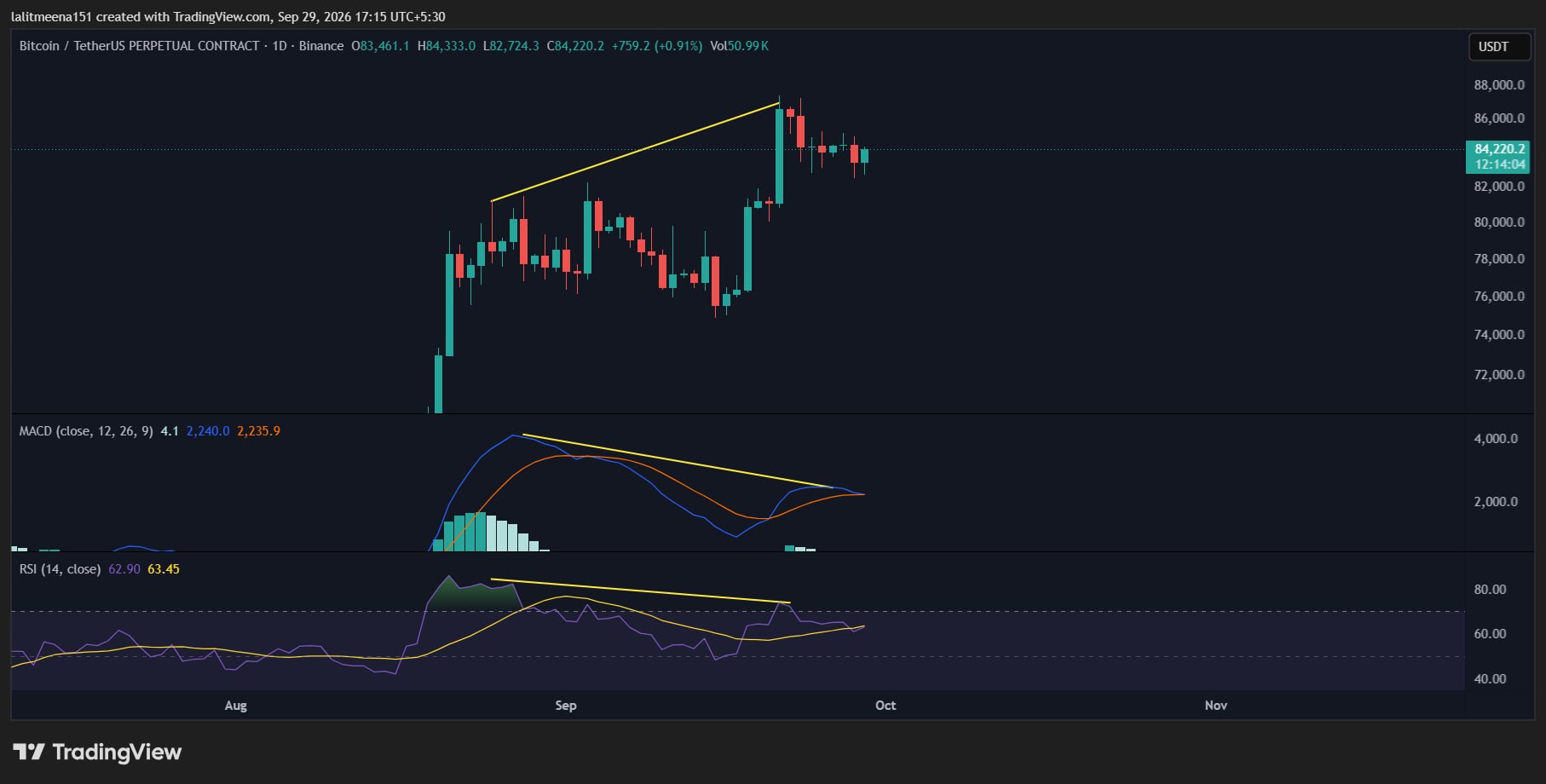Click the 74,000.0 price axis label

tap(1499, 335)
